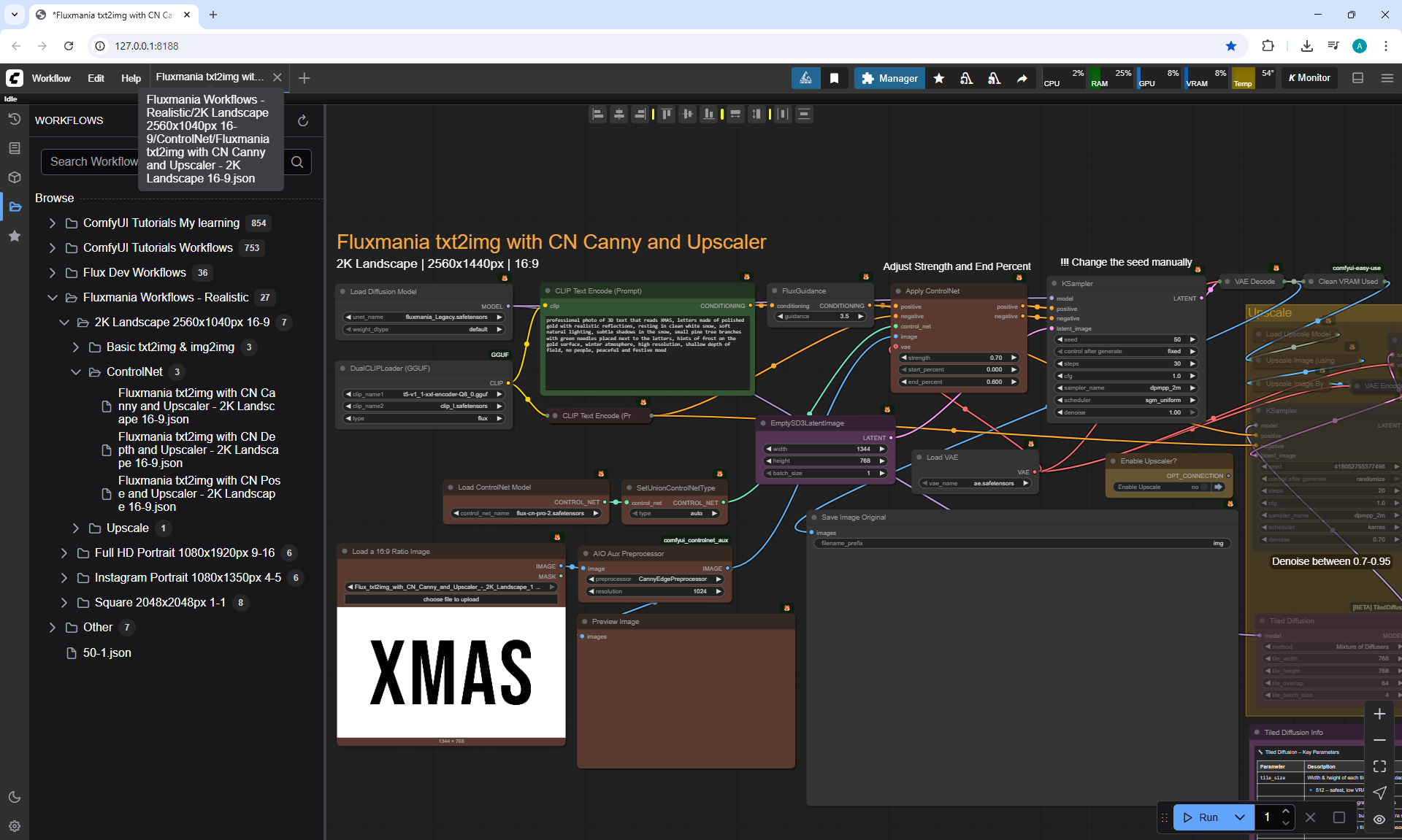The height and width of the screenshot is (840, 1402).
Task: Open the model library cube icon
Action: point(15,177)
